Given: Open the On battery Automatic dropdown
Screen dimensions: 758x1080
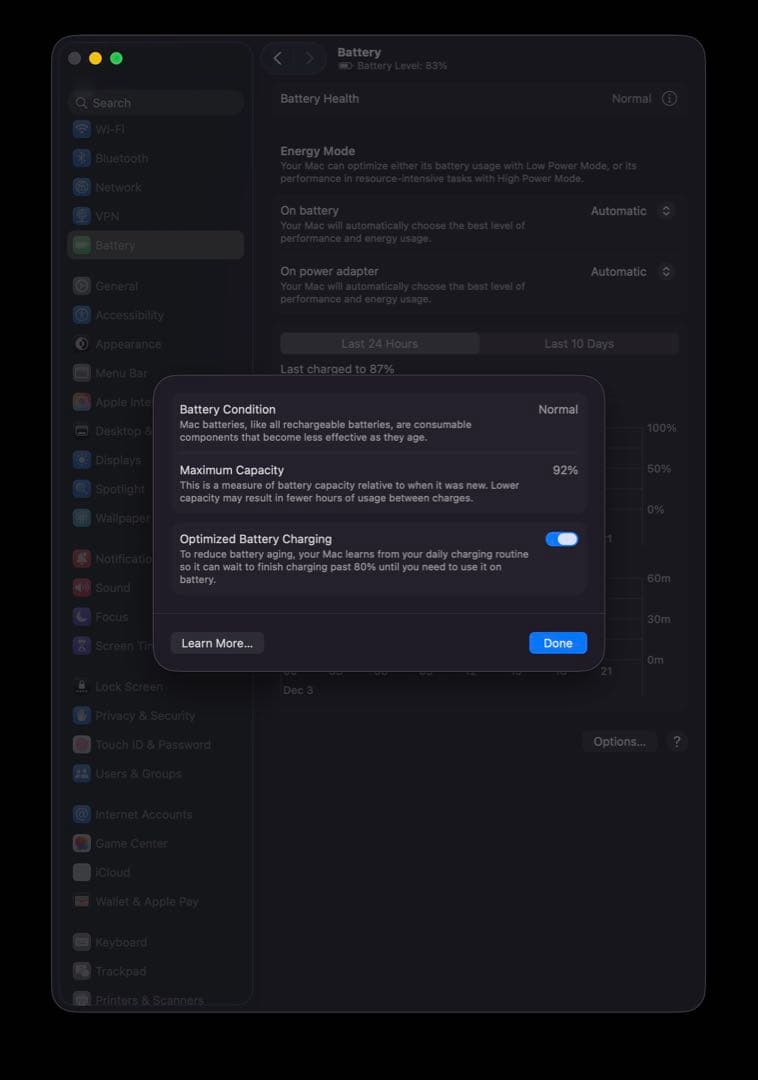Looking at the screenshot, I should tap(632, 211).
